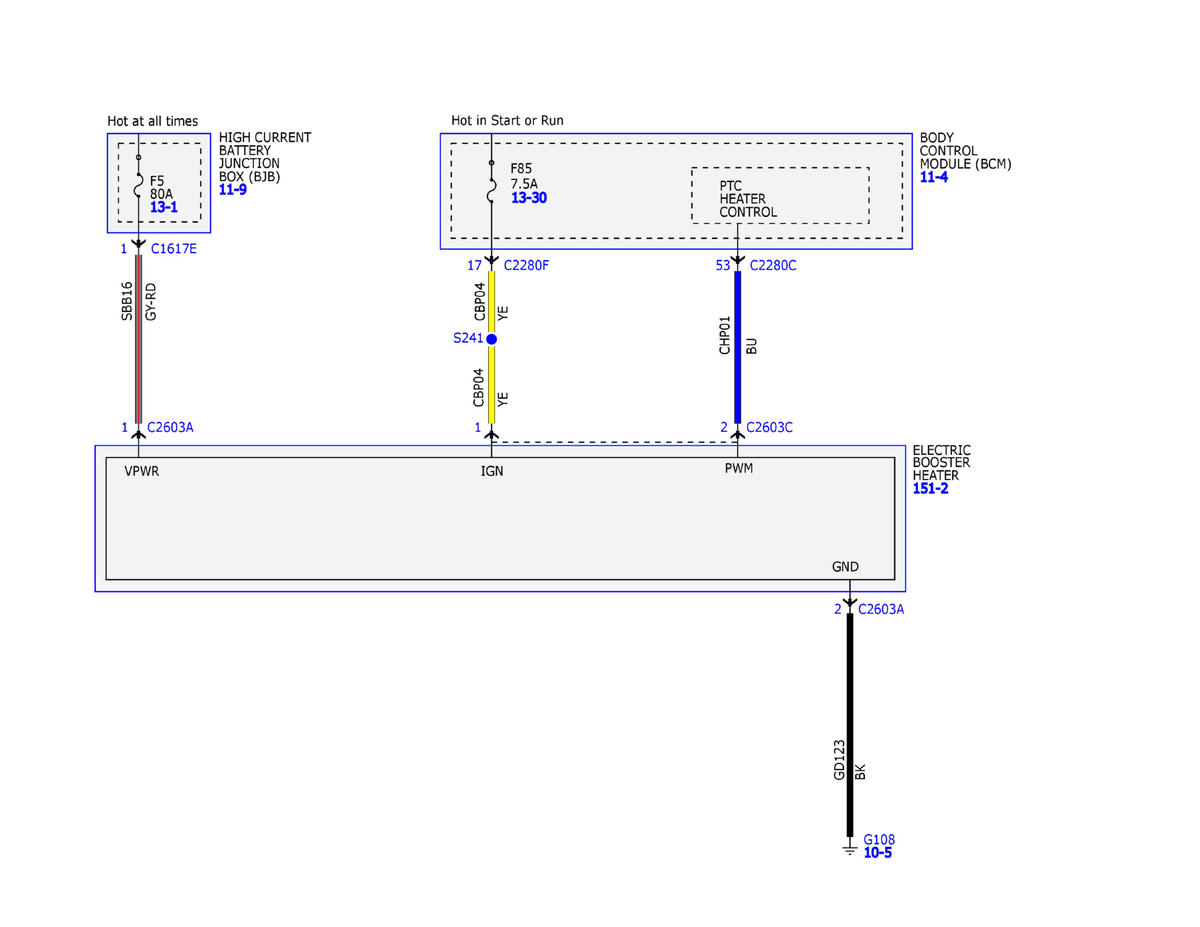Viewport: 1200px width, 927px height.
Task: Select the blue CHP01 wire
Action: 738,347
